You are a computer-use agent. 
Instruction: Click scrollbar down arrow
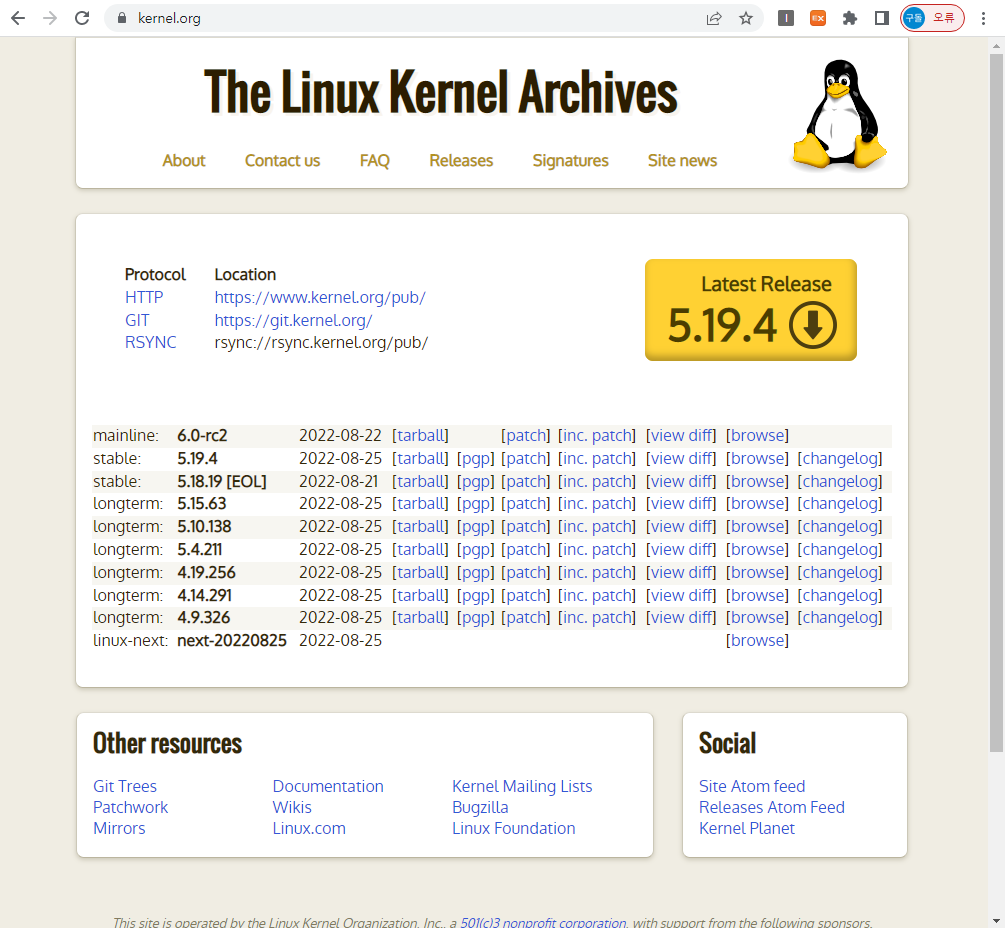click(x=996, y=922)
